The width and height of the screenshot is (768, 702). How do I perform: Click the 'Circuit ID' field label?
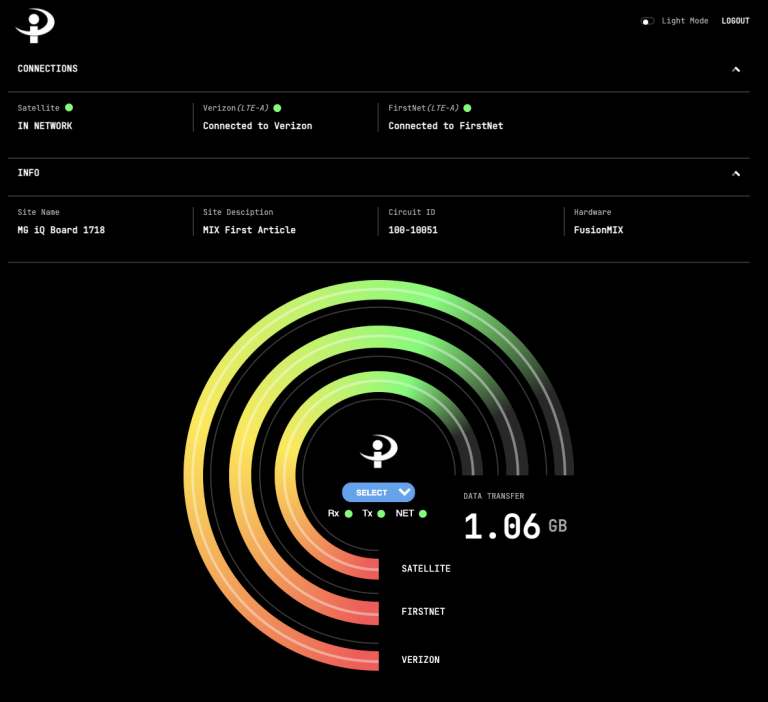click(411, 212)
